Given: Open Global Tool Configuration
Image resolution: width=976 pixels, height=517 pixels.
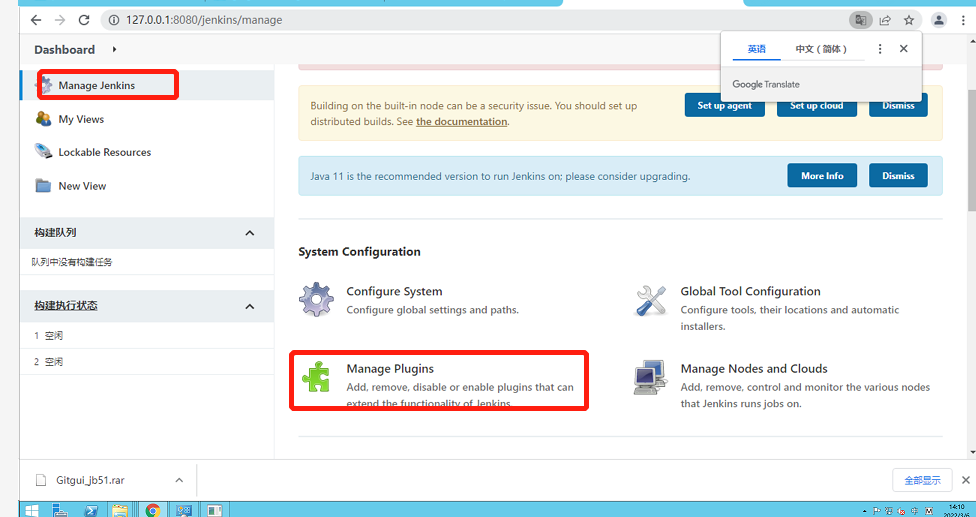Looking at the screenshot, I should pyautogui.click(x=750, y=291).
